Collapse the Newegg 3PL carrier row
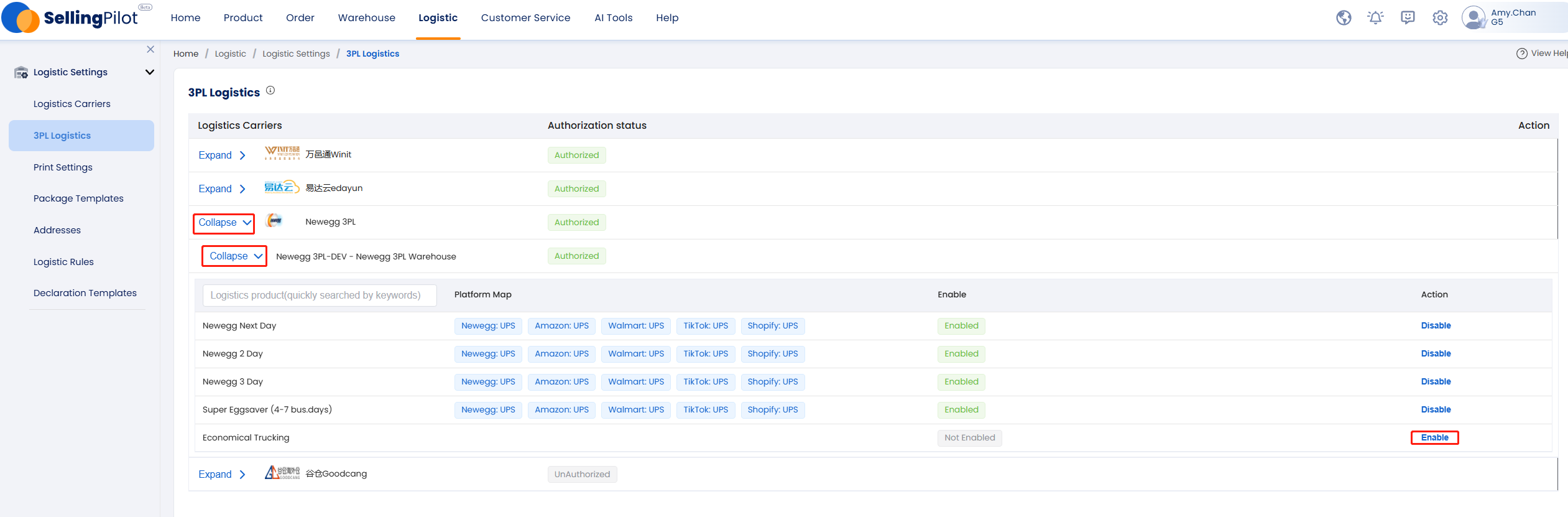This screenshot has width=1568, height=517. click(x=224, y=223)
